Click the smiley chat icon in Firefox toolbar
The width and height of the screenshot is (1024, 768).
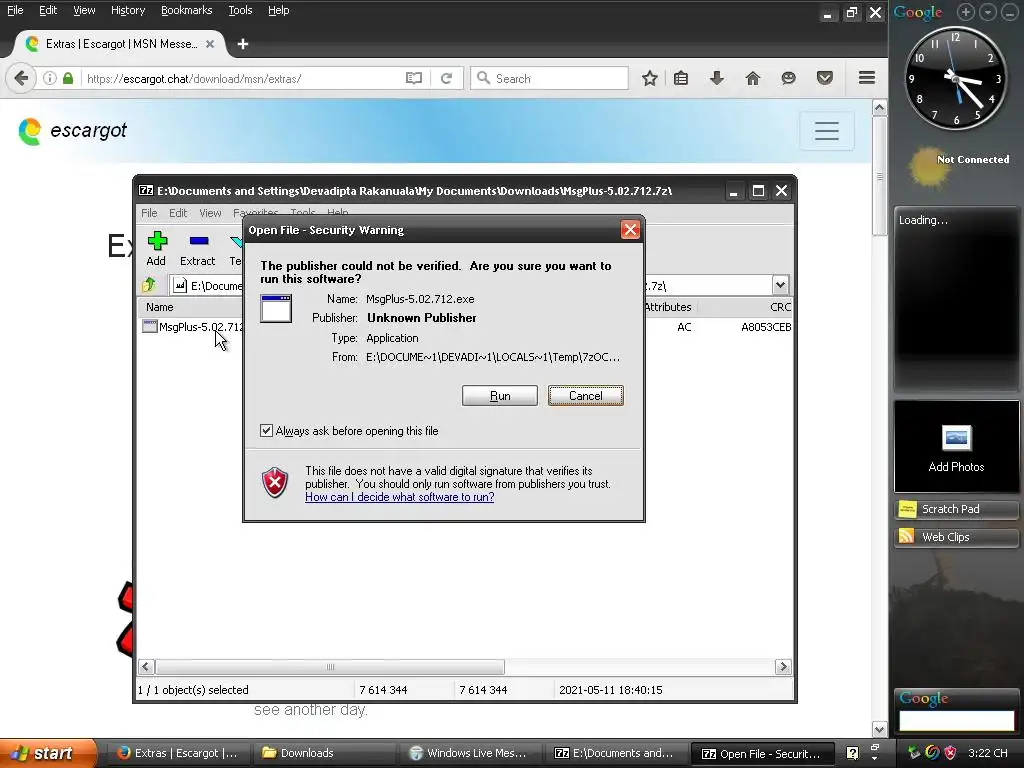(x=789, y=78)
